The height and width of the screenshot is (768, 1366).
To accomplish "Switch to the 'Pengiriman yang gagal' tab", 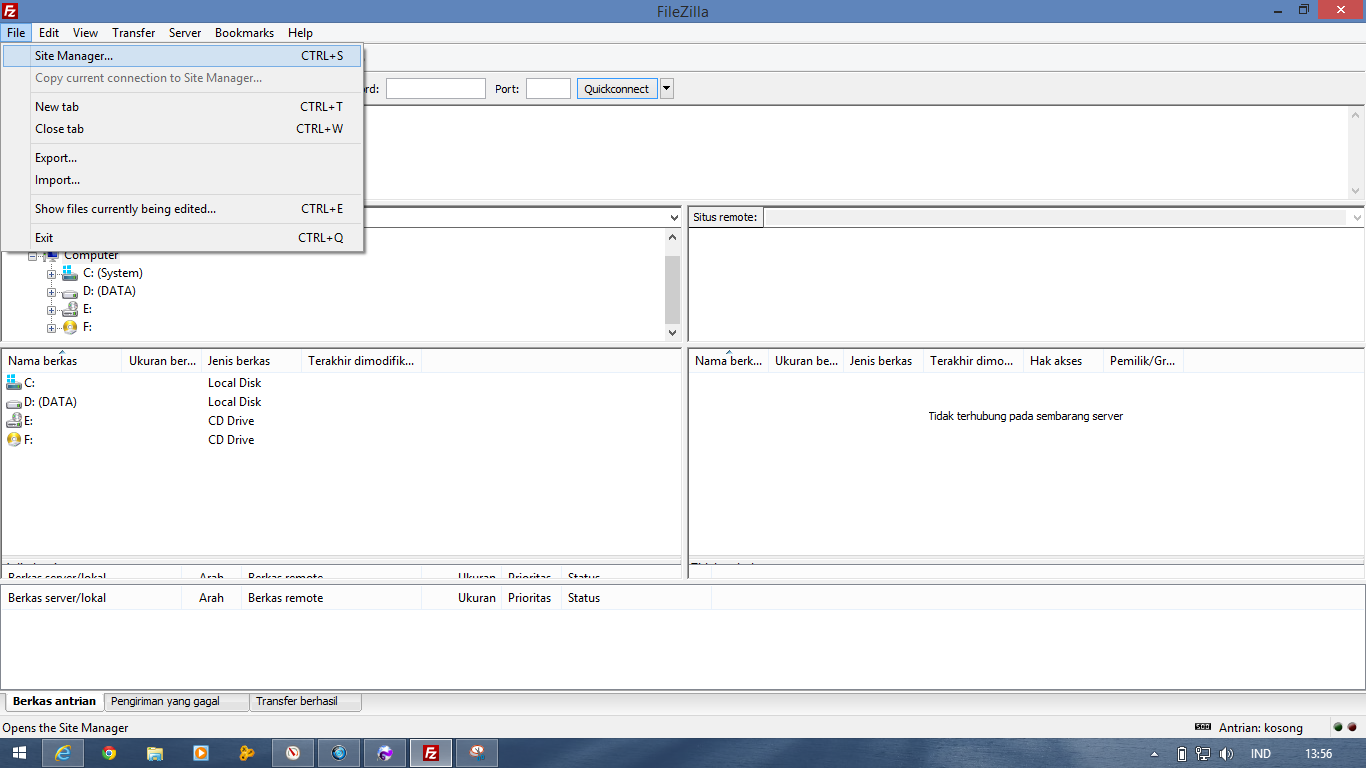I will pos(176,701).
